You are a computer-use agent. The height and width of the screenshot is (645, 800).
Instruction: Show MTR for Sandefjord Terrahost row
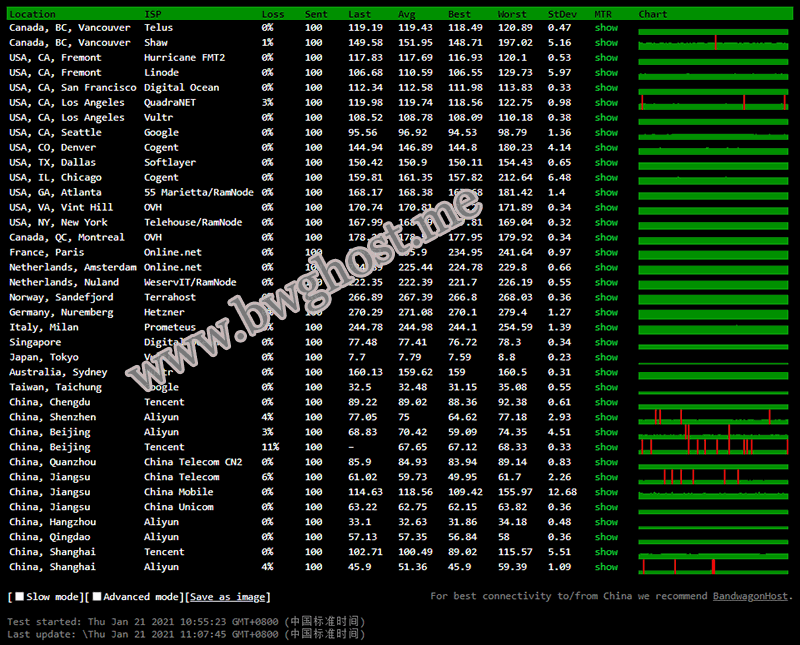[x=606, y=297]
